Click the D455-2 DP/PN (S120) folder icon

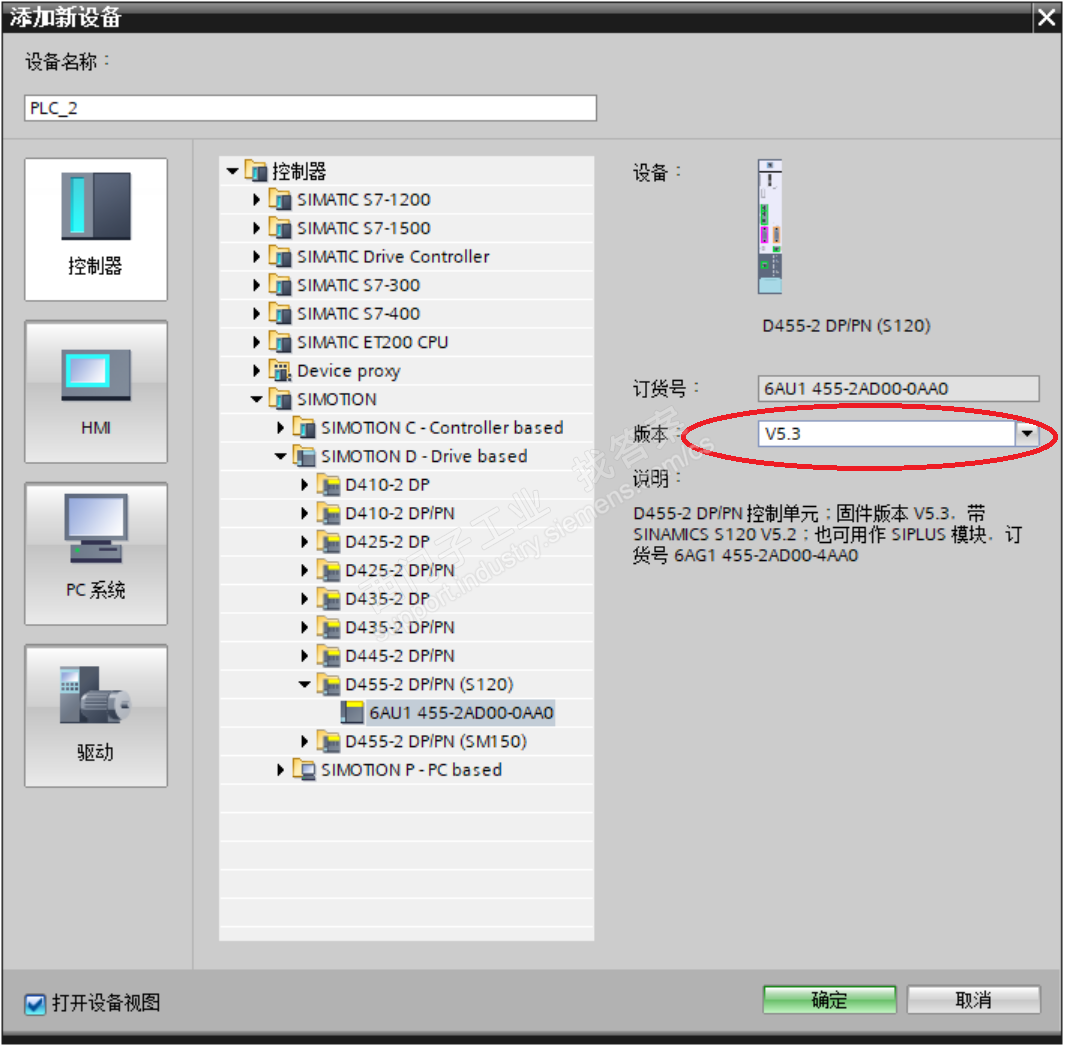[329, 684]
